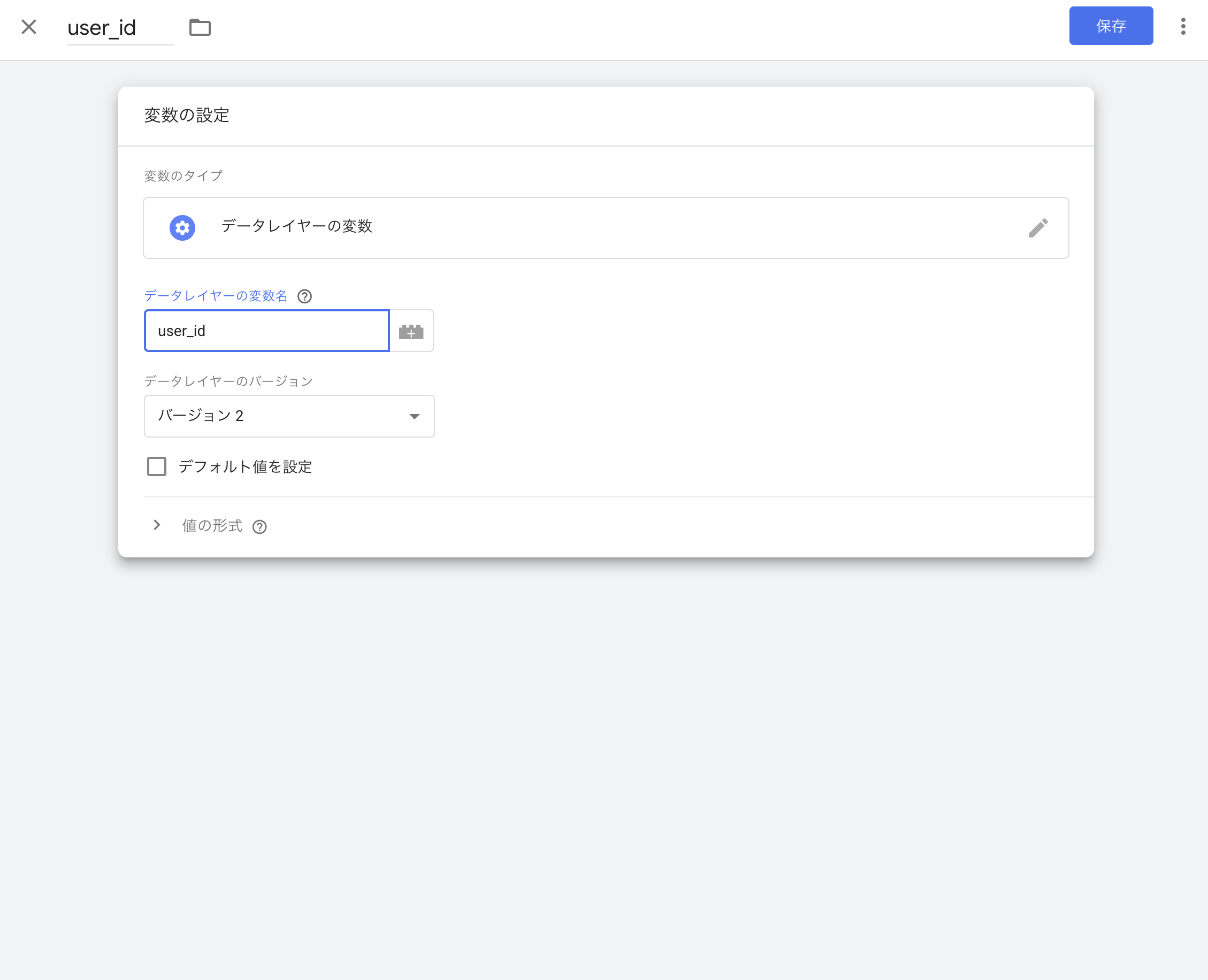Click the pencil edit icon for variable type
The image size is (1208, 980).
(1037, 227)
